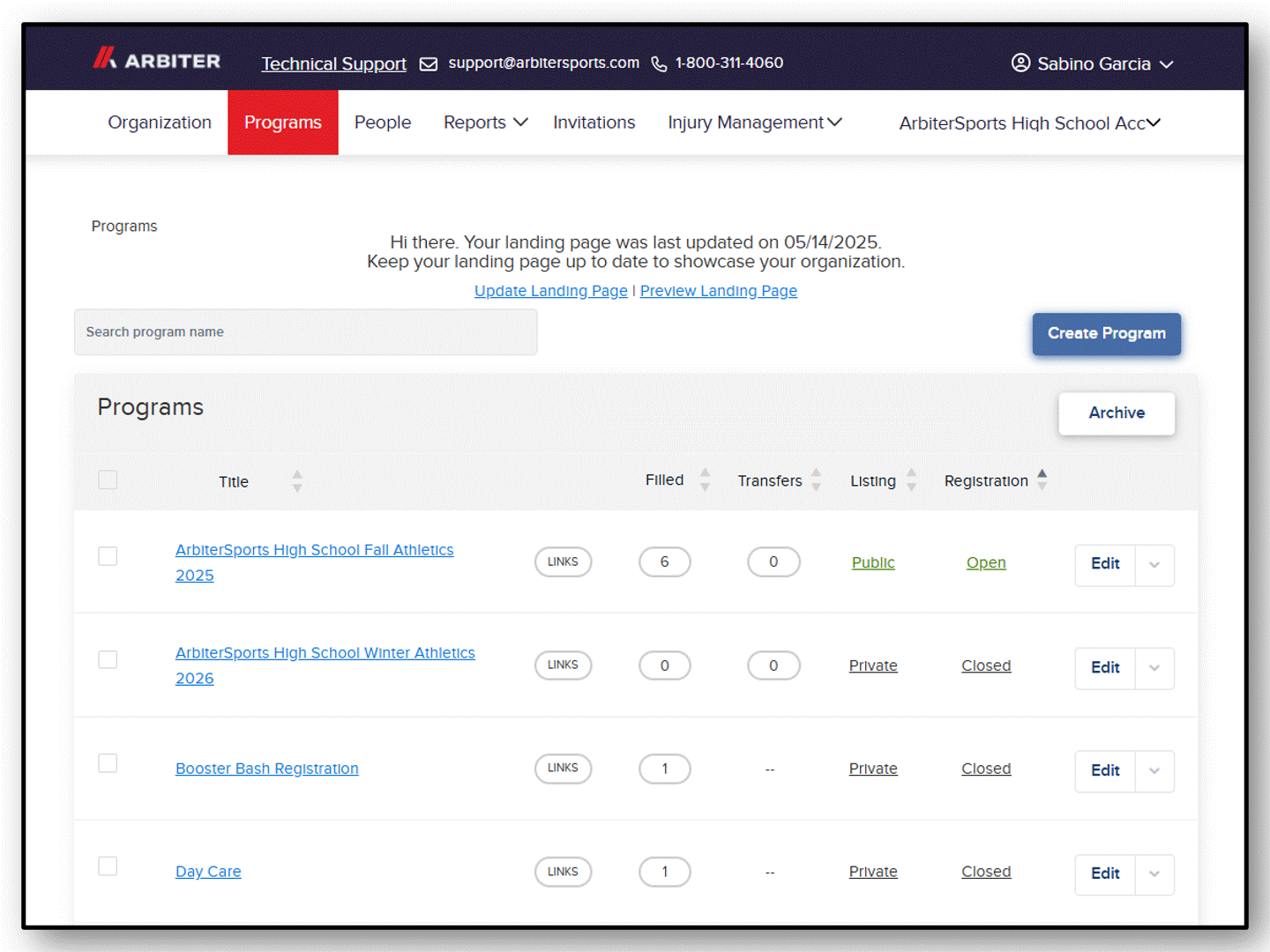The height and width of the screenshot is (952, 1270).
Task: Click the Search program name field
Action: click(x=306, y=332)
